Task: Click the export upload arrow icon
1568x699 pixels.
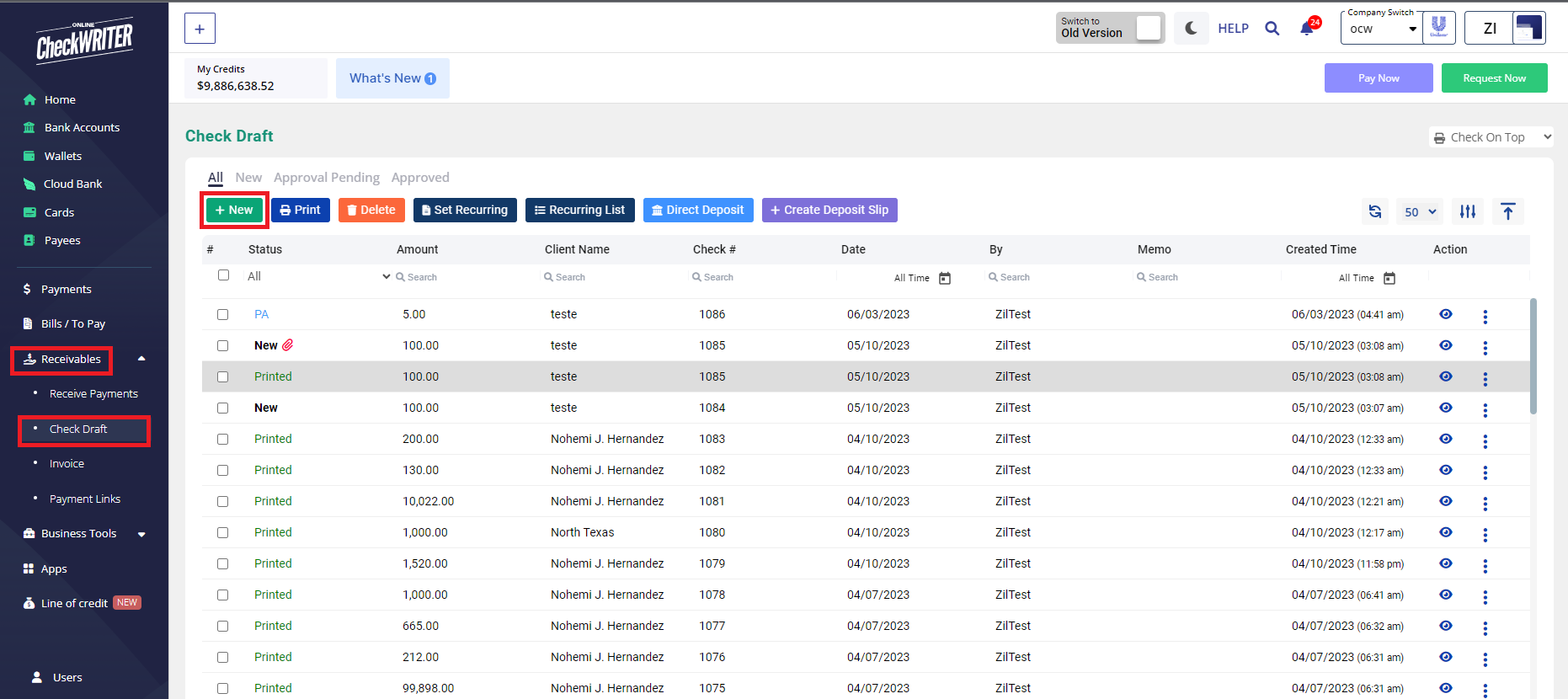Action: pyautogui.click(x=1508, y=211)
